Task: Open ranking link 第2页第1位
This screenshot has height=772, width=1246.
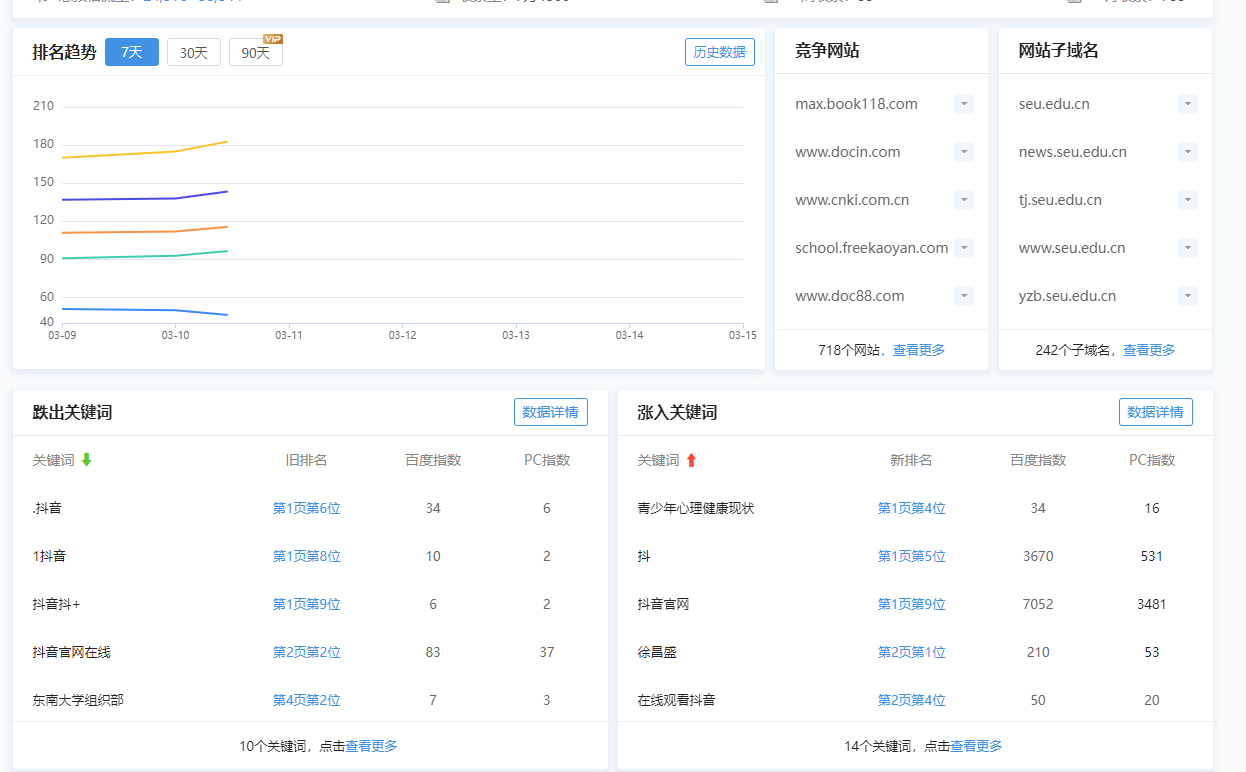Action: coord(912,652)
